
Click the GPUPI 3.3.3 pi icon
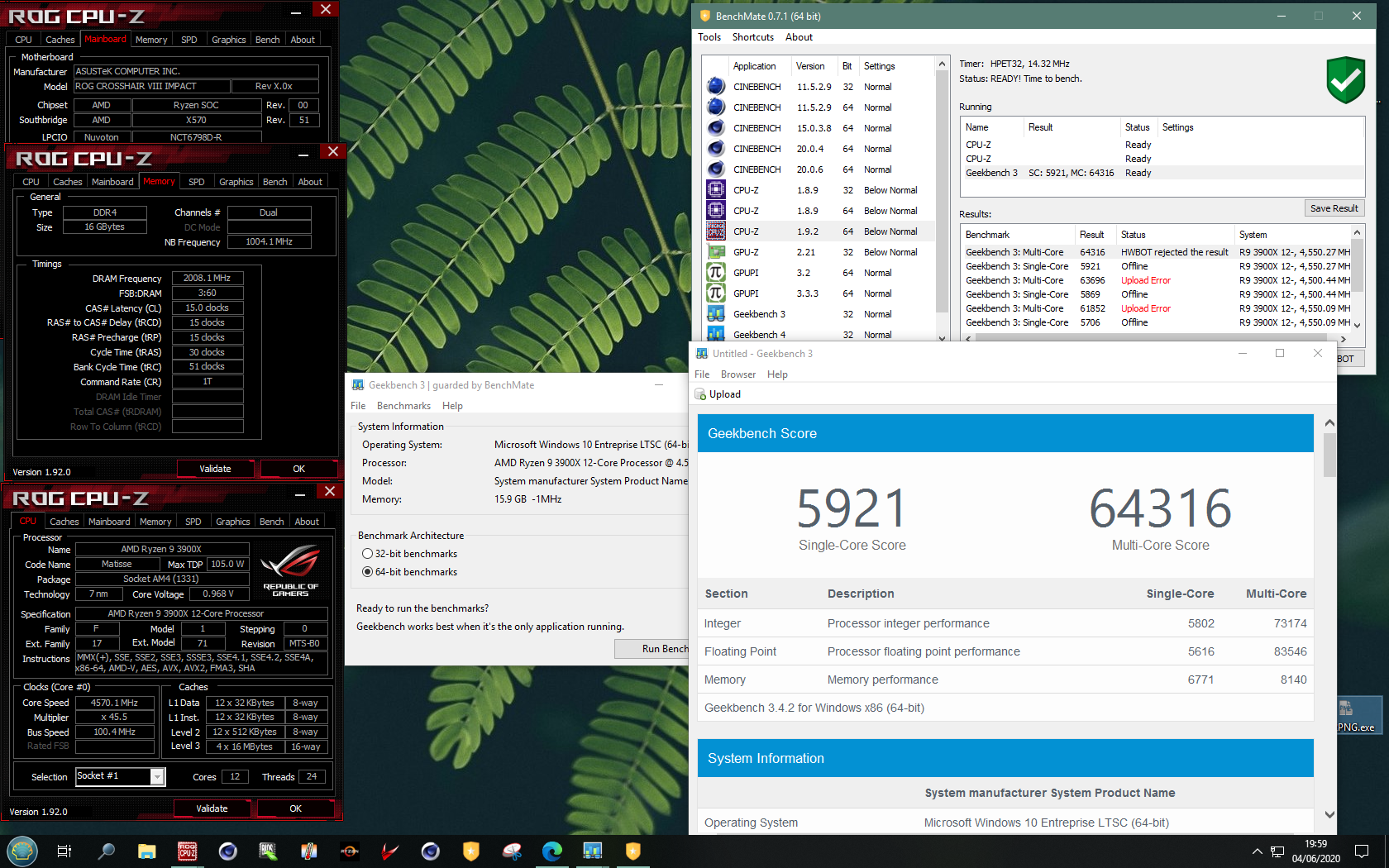tap(716, 293)
